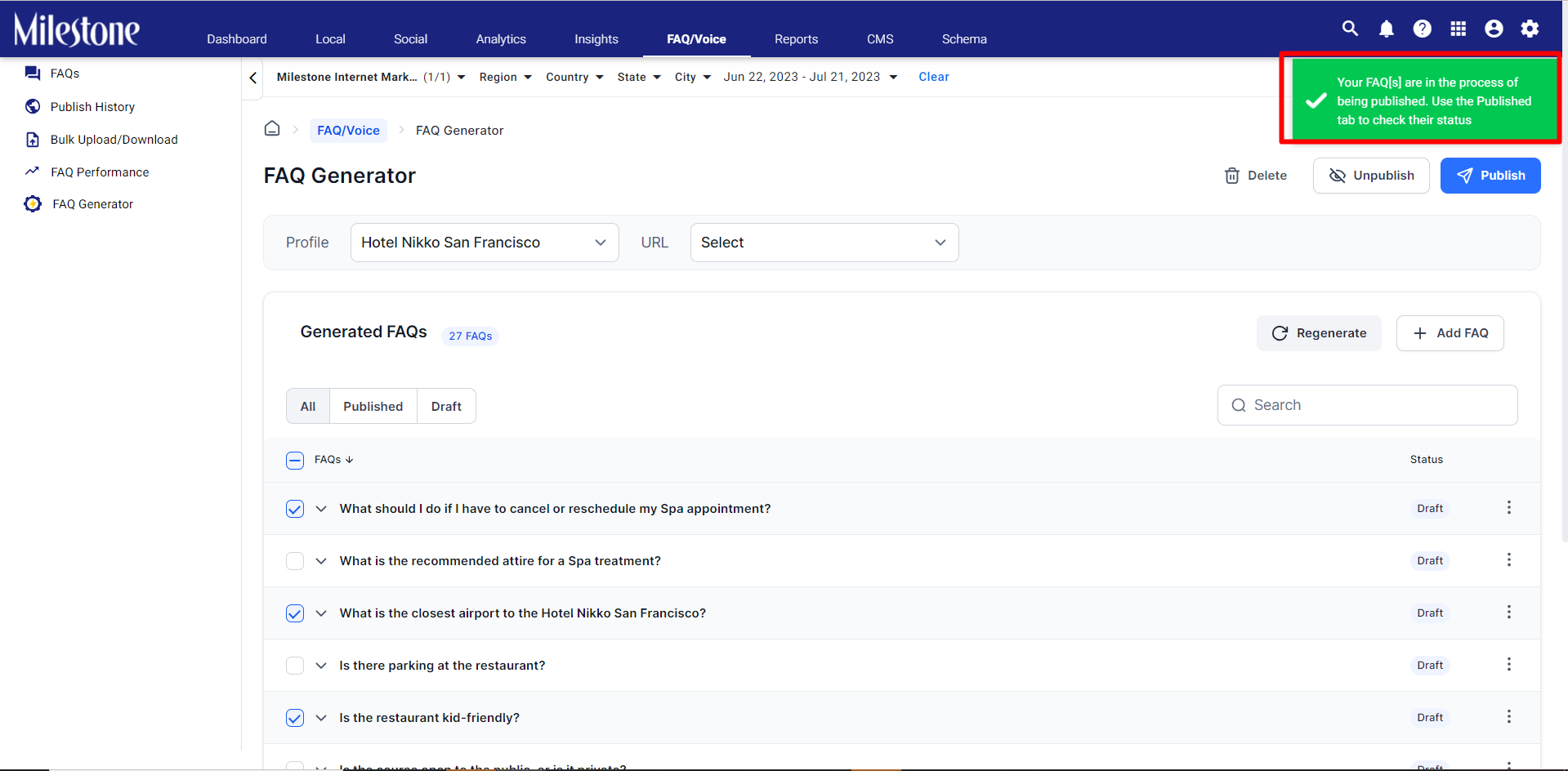Expand the kid-friendly restaurant FAQ row
This screenshot has height=771, width=1568.
click(x=321, y=718)
